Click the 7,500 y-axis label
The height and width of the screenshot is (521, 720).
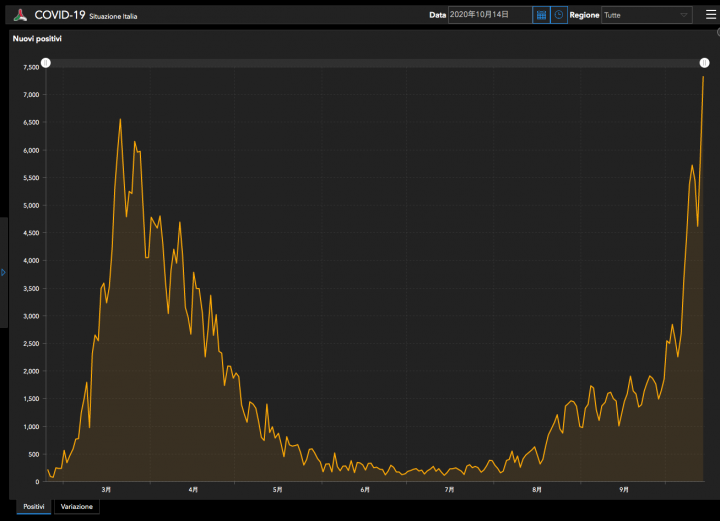pyautogui.click(x=32, y=67)
